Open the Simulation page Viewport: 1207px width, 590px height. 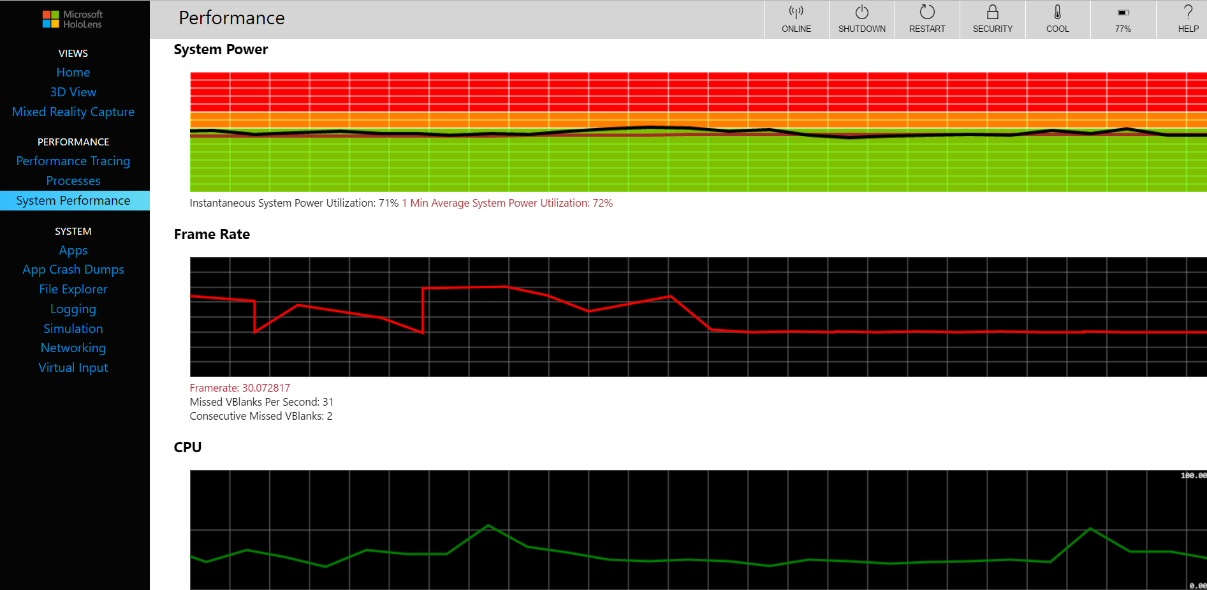coord(73,328)
